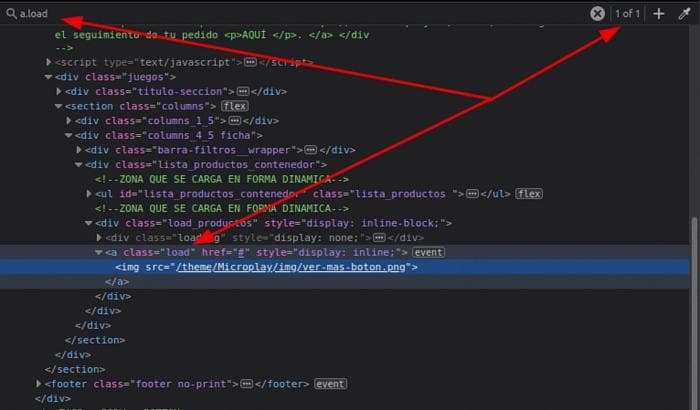Image resolution: width=700 pixels, height=410 pixels.
Task: Click the plus icon to create new node
Action: click(658, 14)
